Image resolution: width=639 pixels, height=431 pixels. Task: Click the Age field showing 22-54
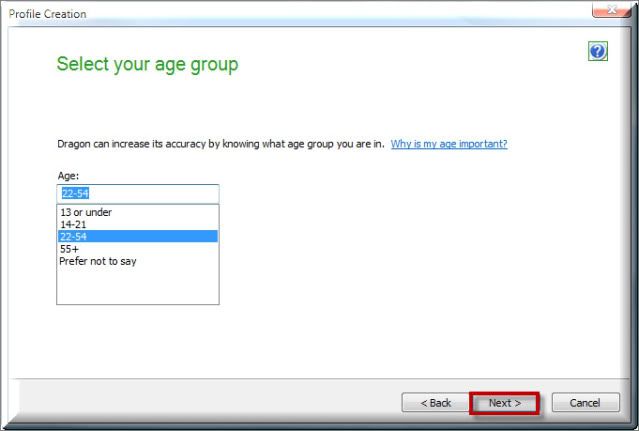[x=138, y=194]
